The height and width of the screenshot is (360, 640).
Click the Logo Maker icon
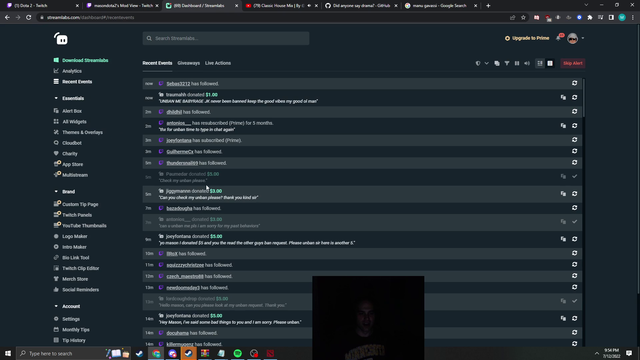[x=56, y=236]
